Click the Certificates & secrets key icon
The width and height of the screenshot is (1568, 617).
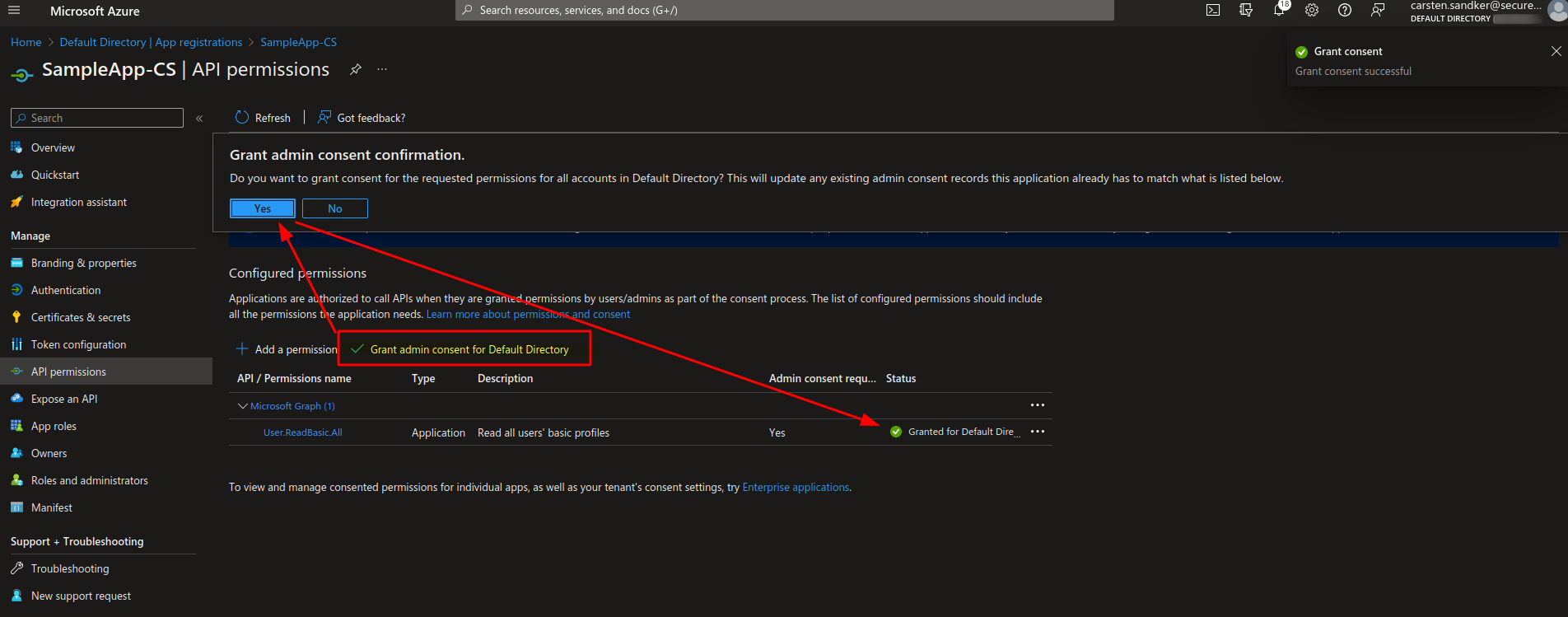coord(16,317)
